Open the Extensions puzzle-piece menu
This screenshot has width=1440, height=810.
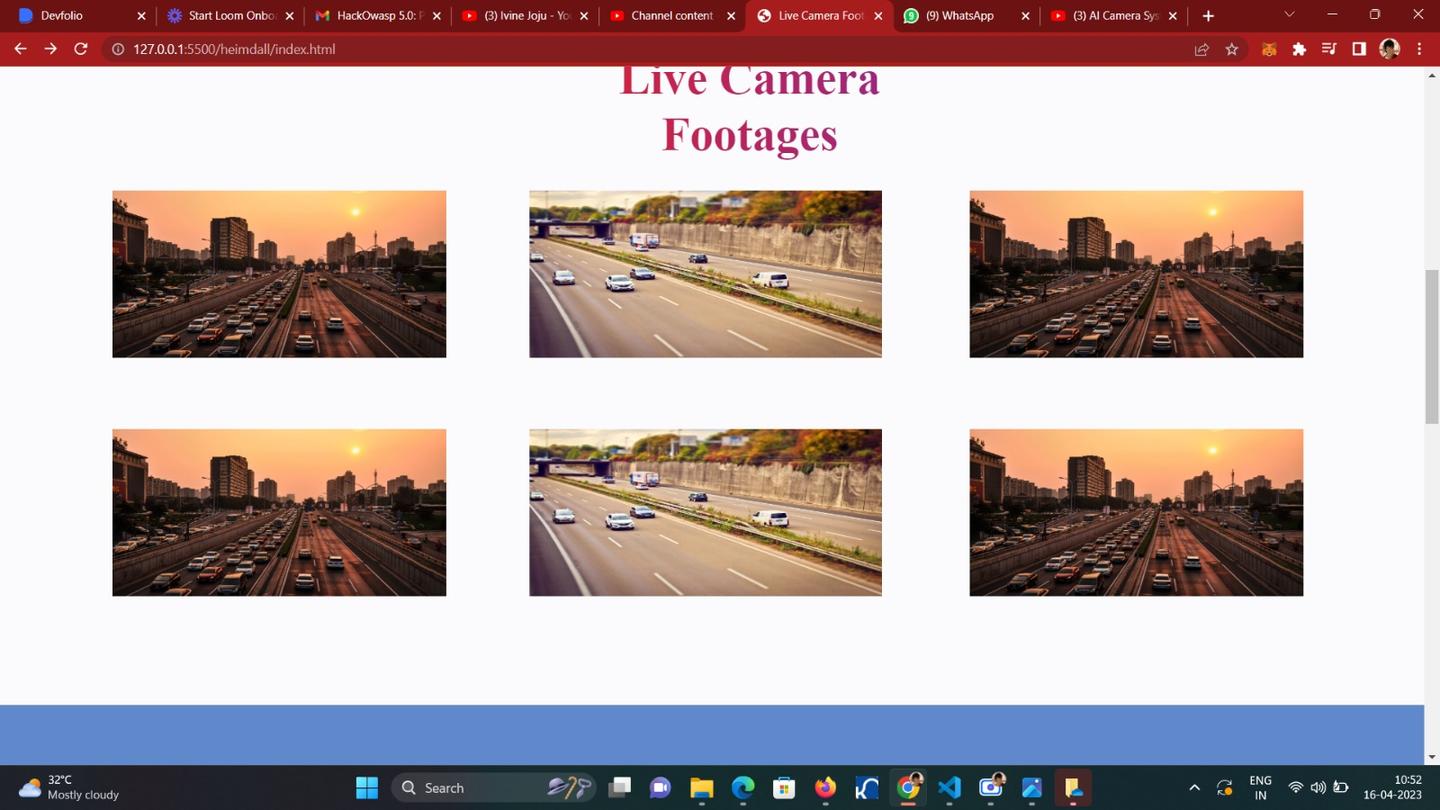(x=1299, y=49)
